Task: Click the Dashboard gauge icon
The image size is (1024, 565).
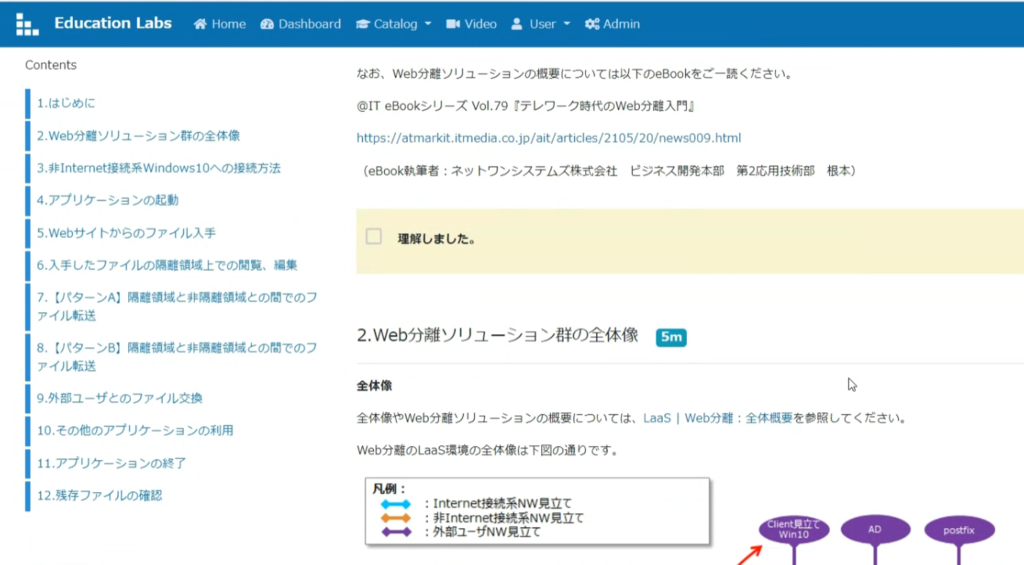Action: click(x=267, y=24)
